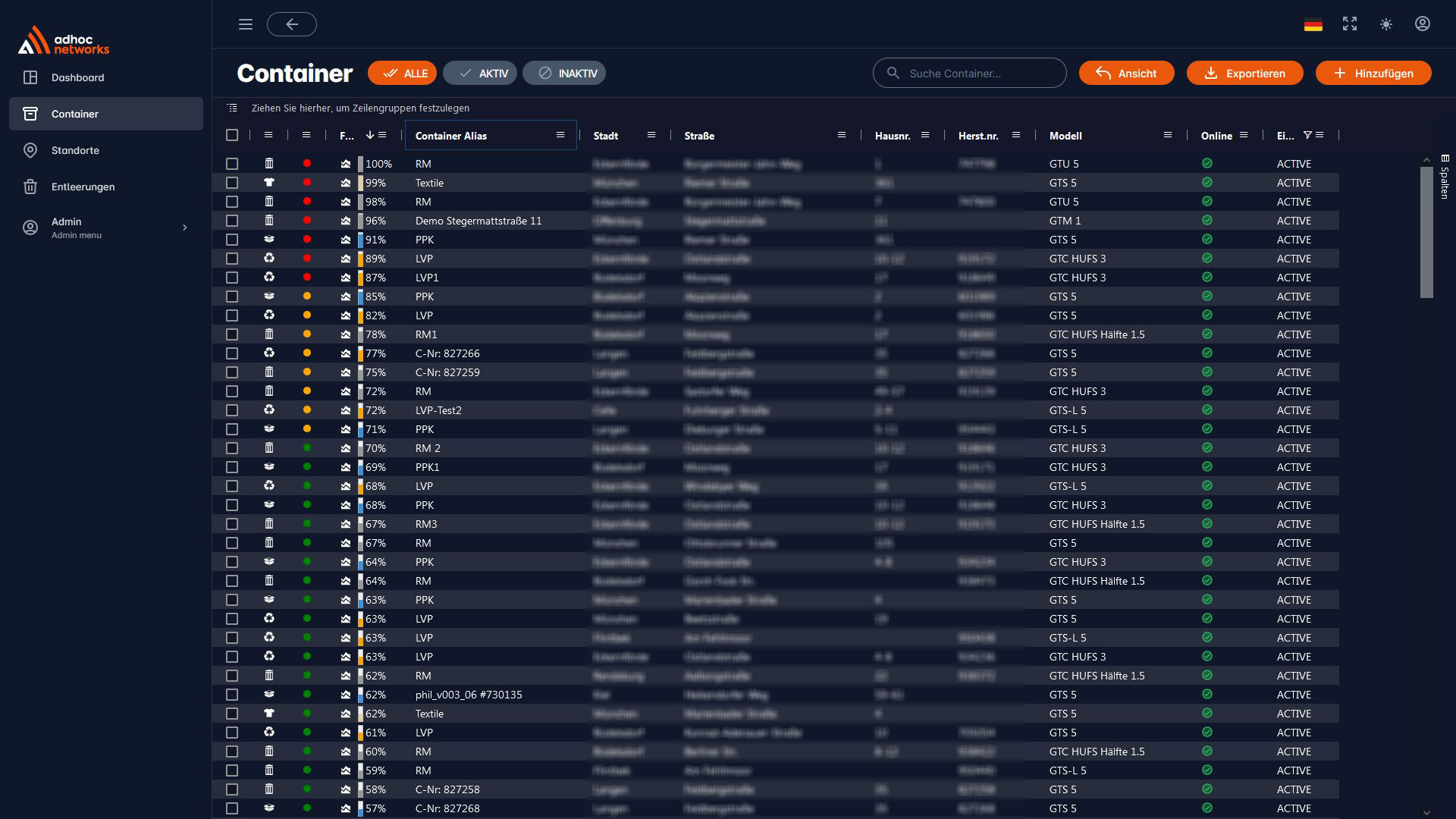Open Container Alias column menu
The height and width of the screenshot is (819, 1456).
point(560,135)
